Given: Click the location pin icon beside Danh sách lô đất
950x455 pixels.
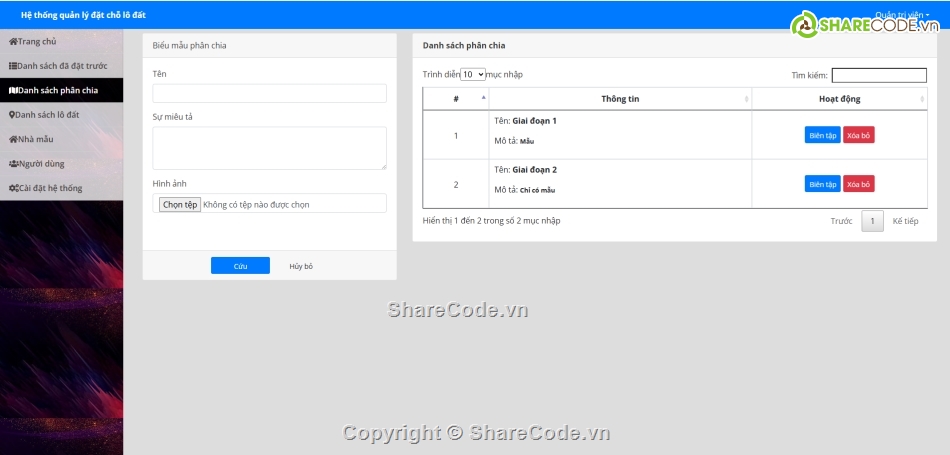Looking at the screenshot, I should [x=12, y=115].
